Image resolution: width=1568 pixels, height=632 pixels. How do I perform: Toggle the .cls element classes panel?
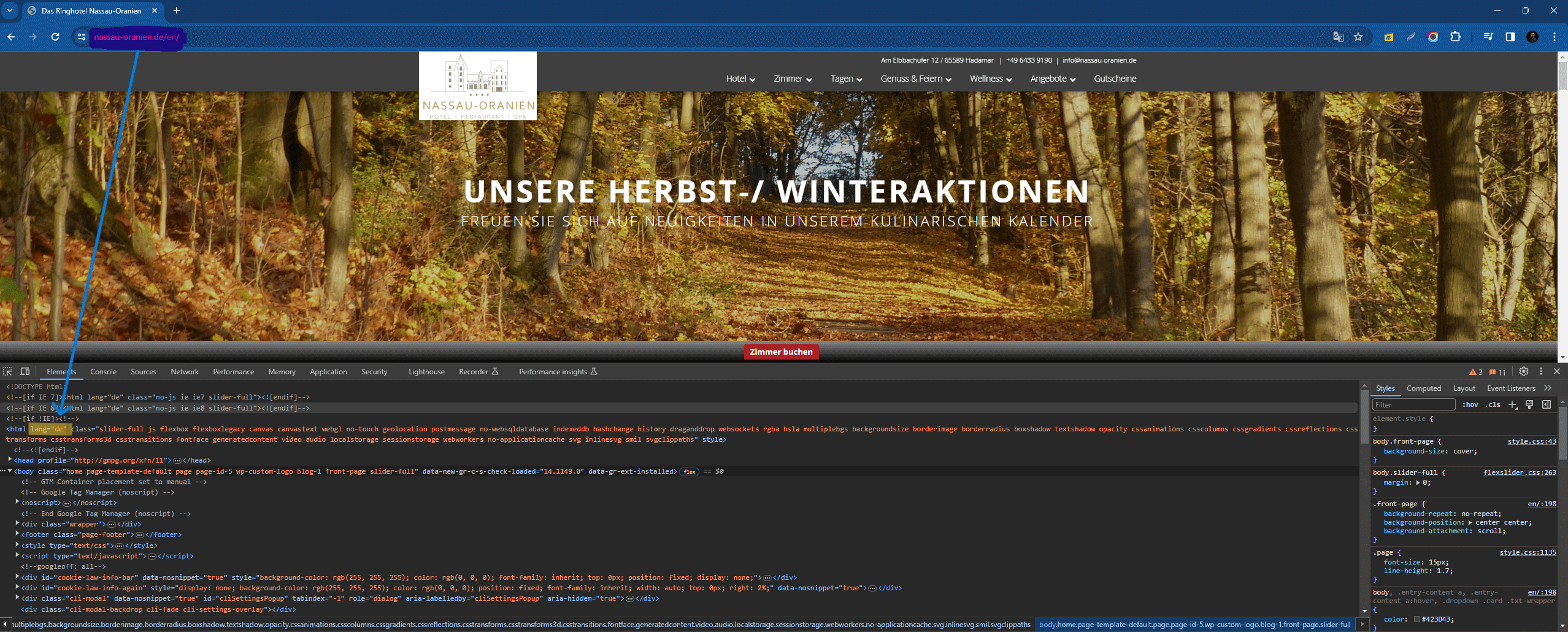click(1493, 404)
